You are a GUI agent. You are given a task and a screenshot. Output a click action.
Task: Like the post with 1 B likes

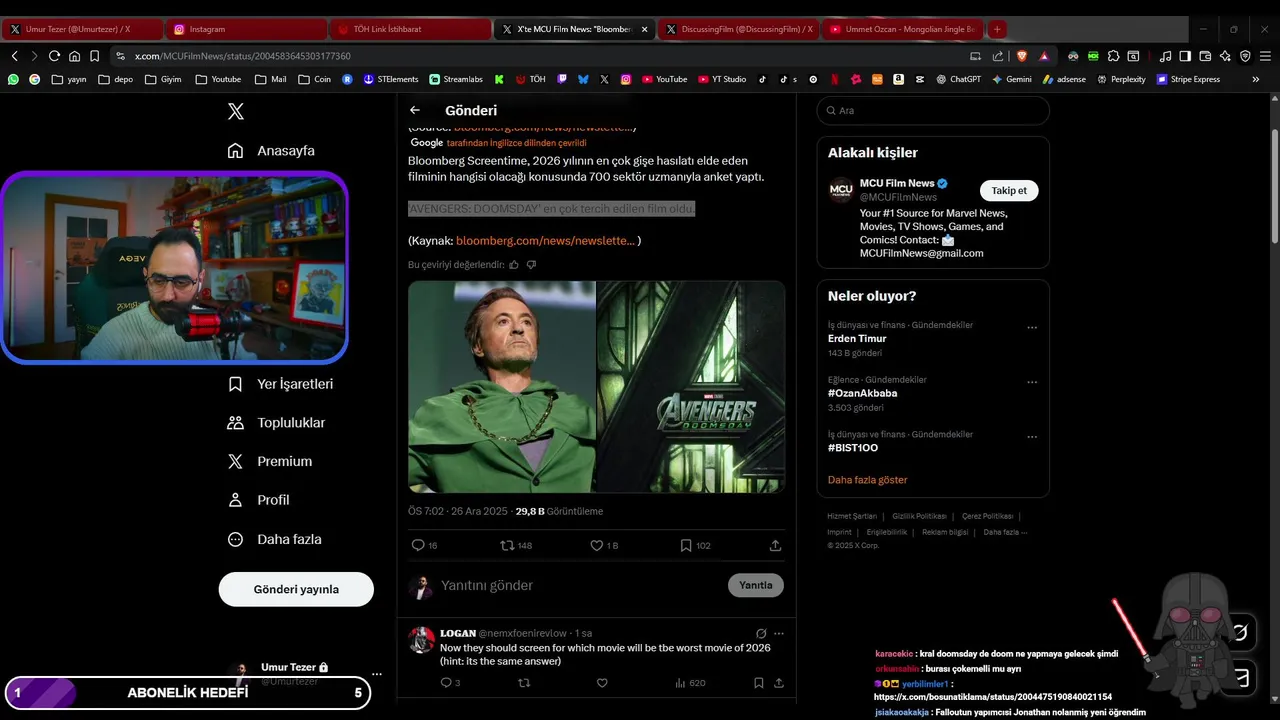click(x=604, y=545)
